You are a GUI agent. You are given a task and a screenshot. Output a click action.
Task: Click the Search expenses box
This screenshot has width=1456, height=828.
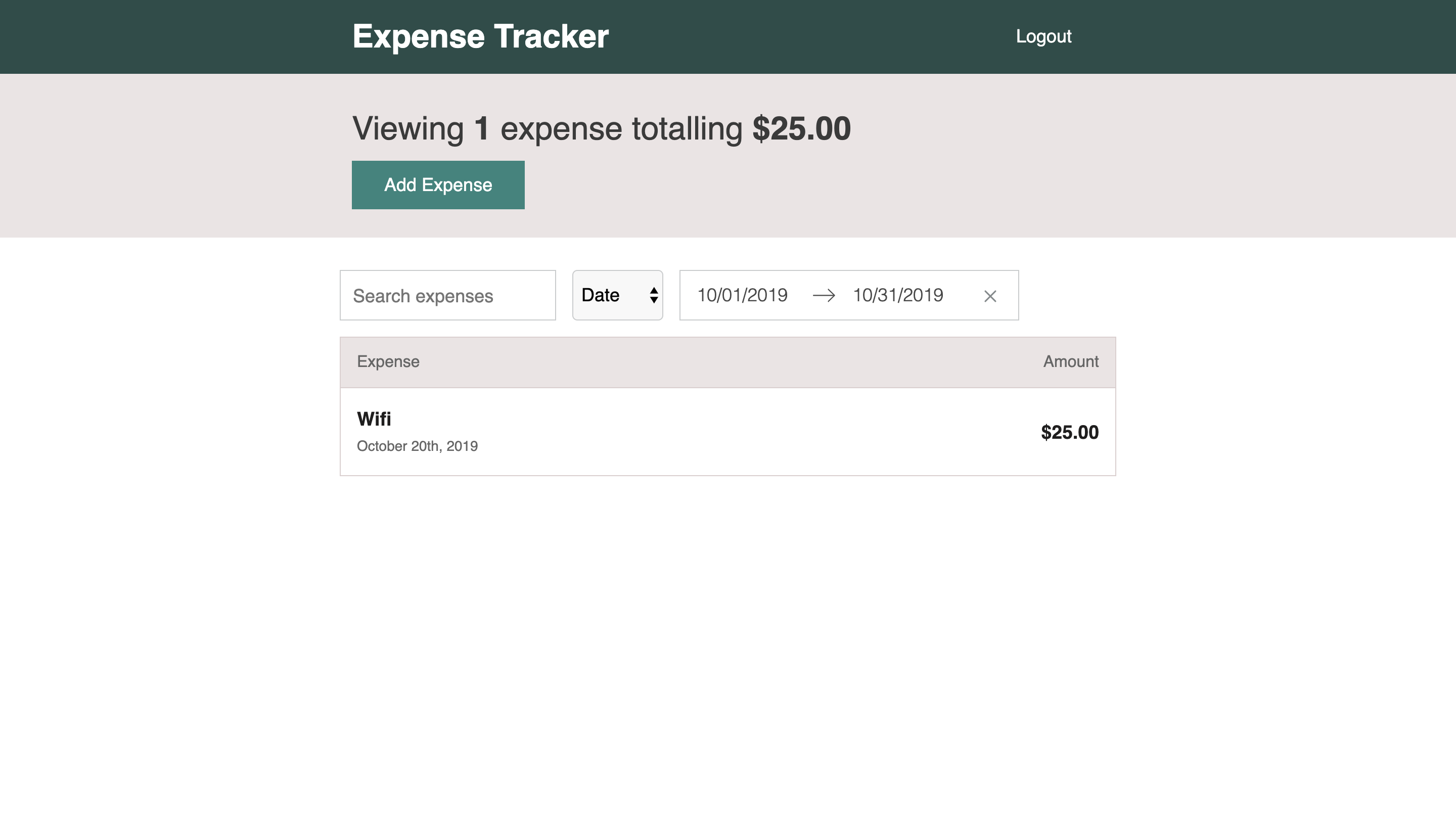(447, 295)
